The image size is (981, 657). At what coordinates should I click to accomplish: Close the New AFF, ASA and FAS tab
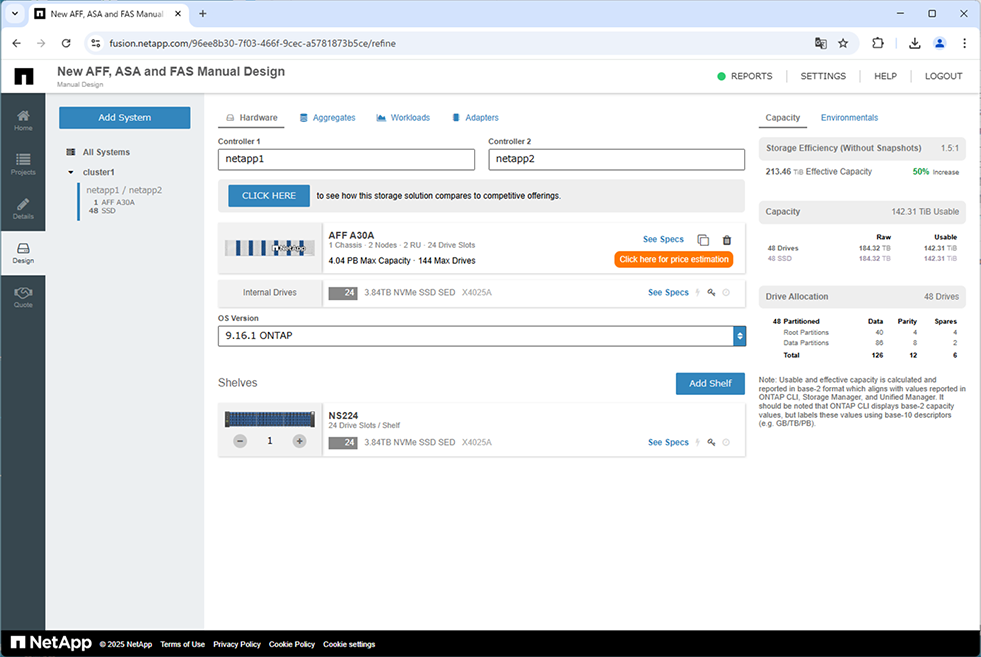(x=178, y=14)
